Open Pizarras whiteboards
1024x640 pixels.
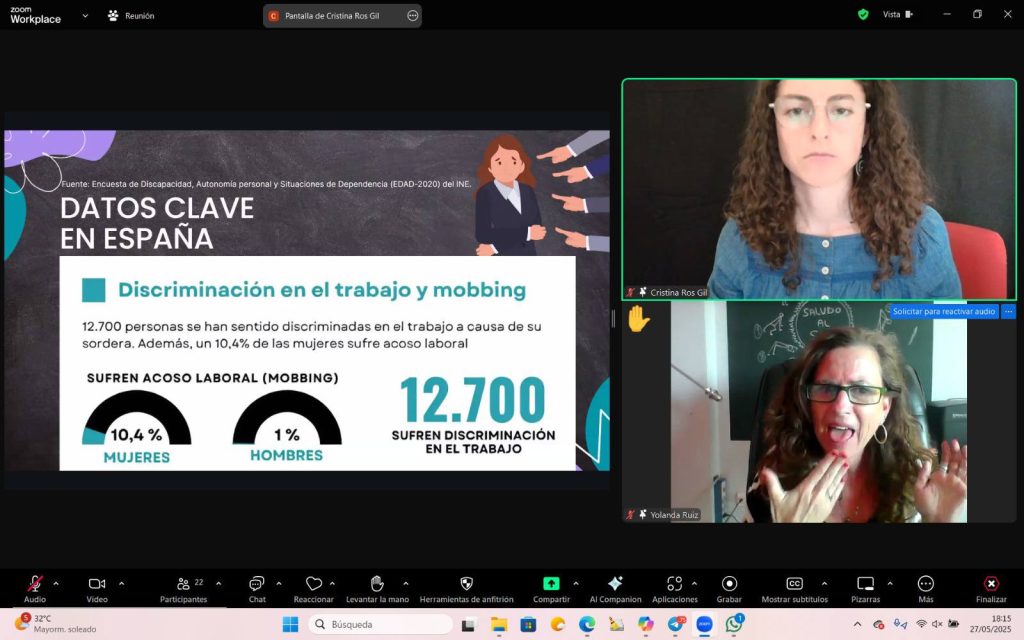pos(865,588)
